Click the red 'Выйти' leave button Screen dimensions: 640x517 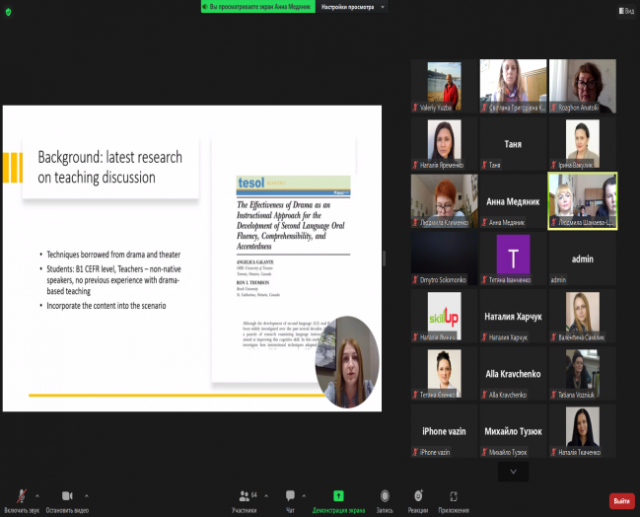tap(621, 501)
